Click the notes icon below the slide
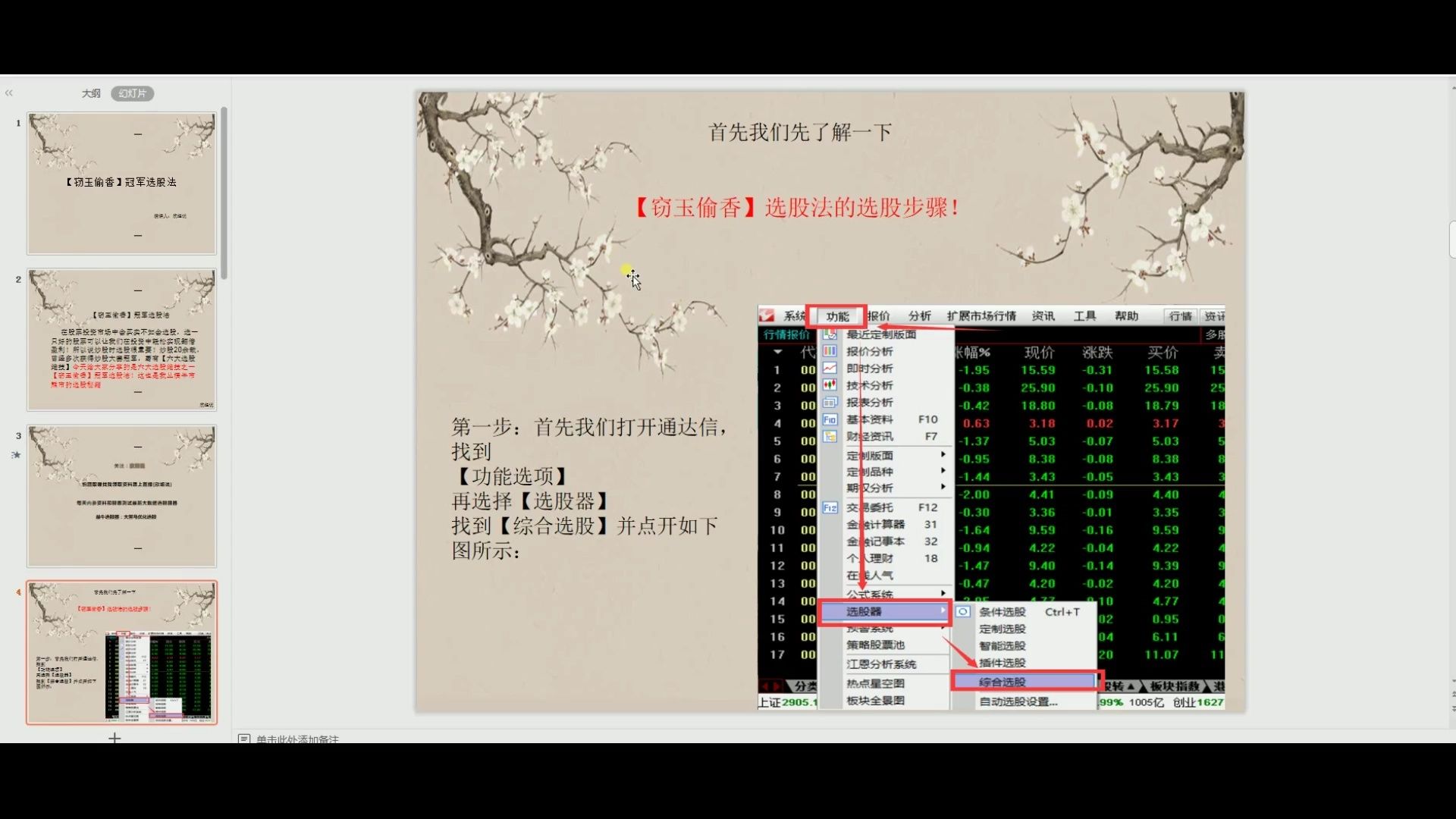 pos(244,739)
